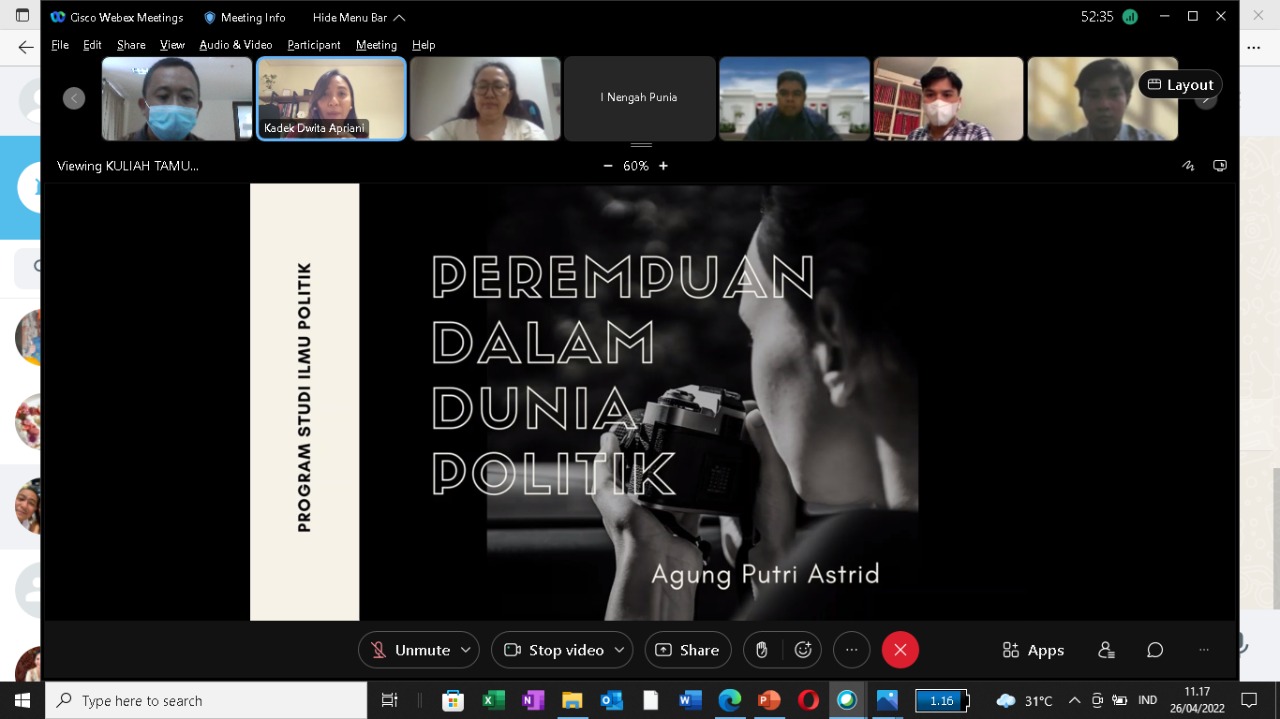Viewport: 1280px width, 719px height.
Task: Click the Share content button
Action: click(688, 650)
